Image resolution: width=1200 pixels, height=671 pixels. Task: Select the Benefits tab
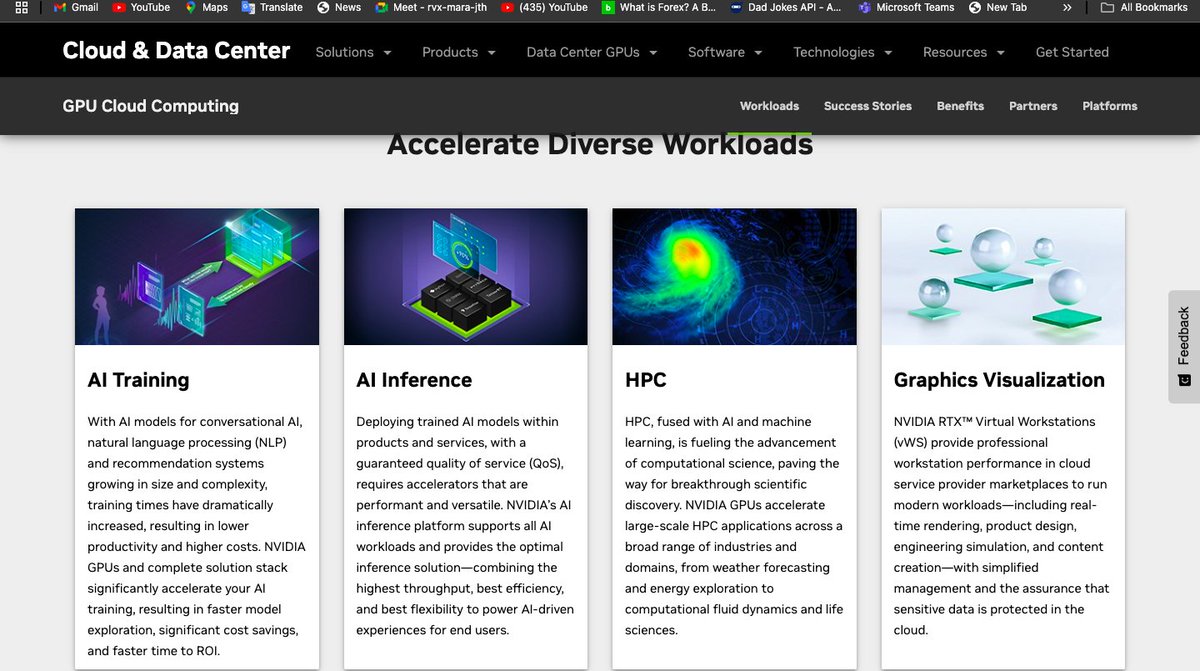point(960,106)
